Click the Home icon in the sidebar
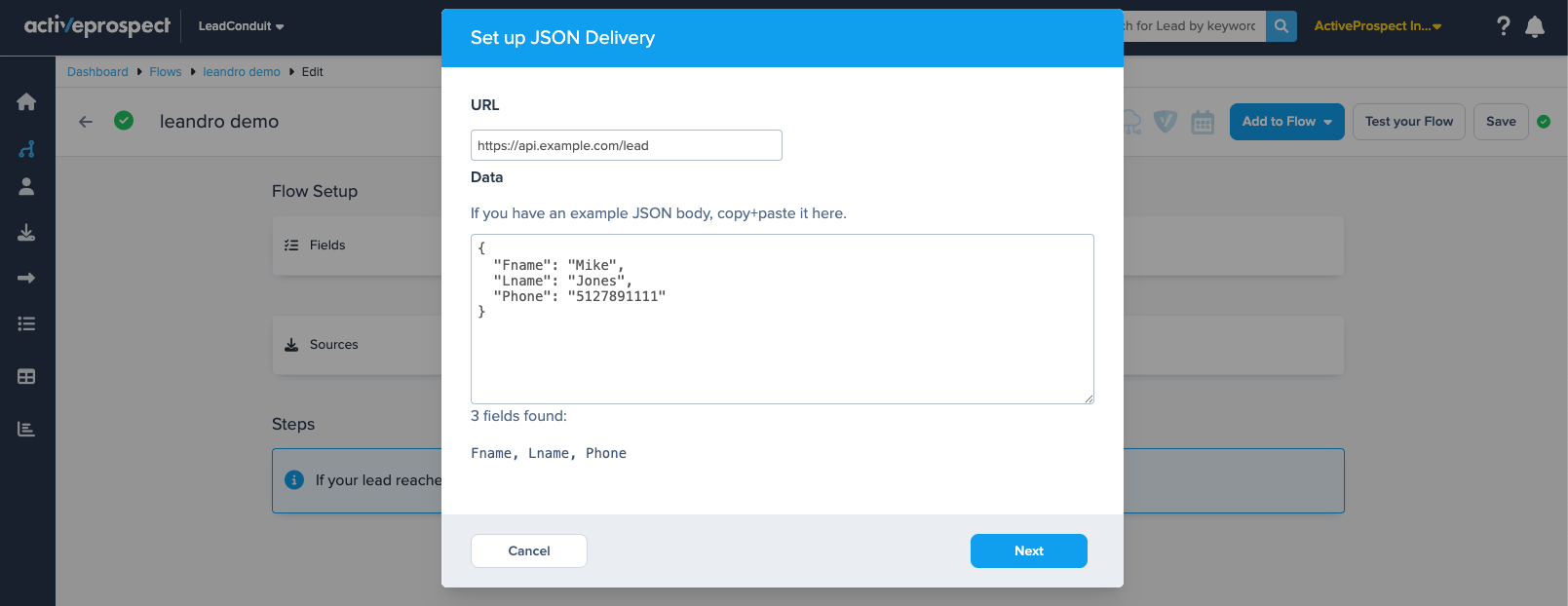Viewport: 1568px width, 606px height. coord(26,101)
